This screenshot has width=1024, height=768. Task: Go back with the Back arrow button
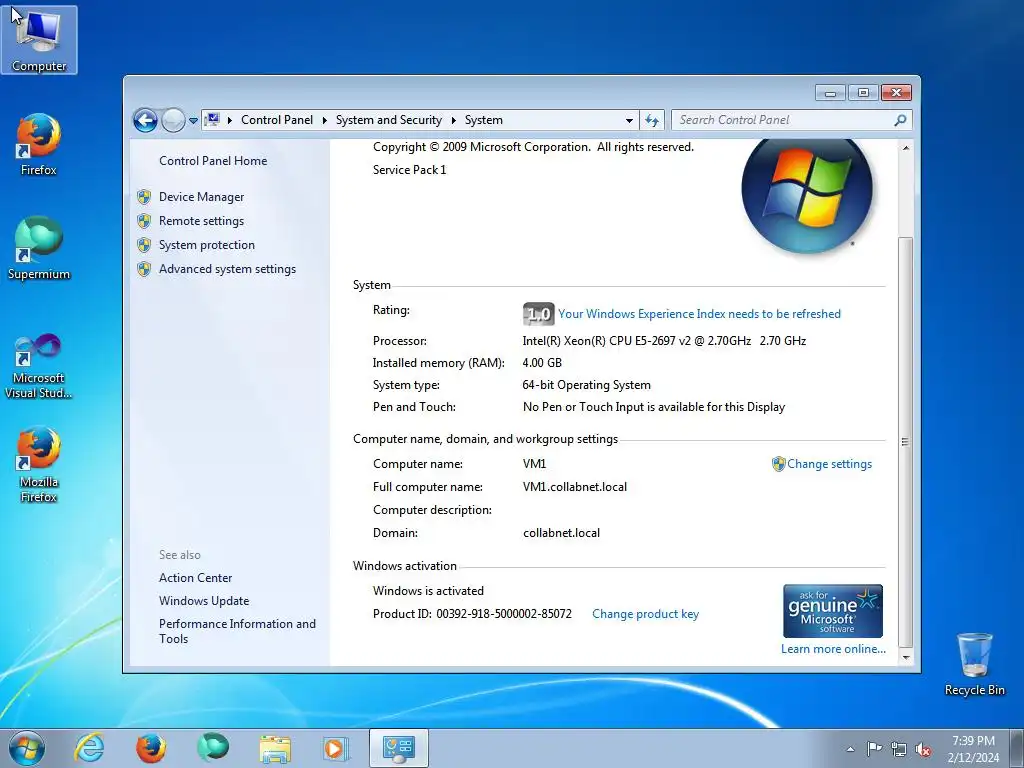145,120
